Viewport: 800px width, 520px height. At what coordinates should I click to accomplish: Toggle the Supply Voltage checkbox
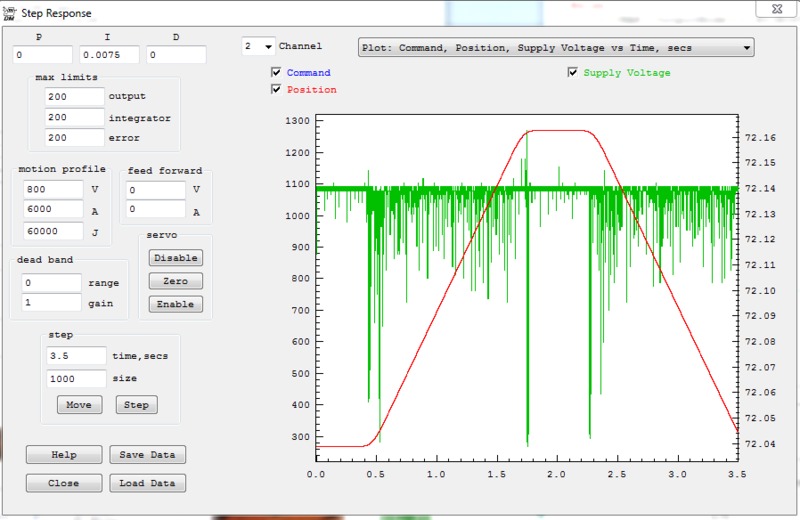tap(573, 73)
